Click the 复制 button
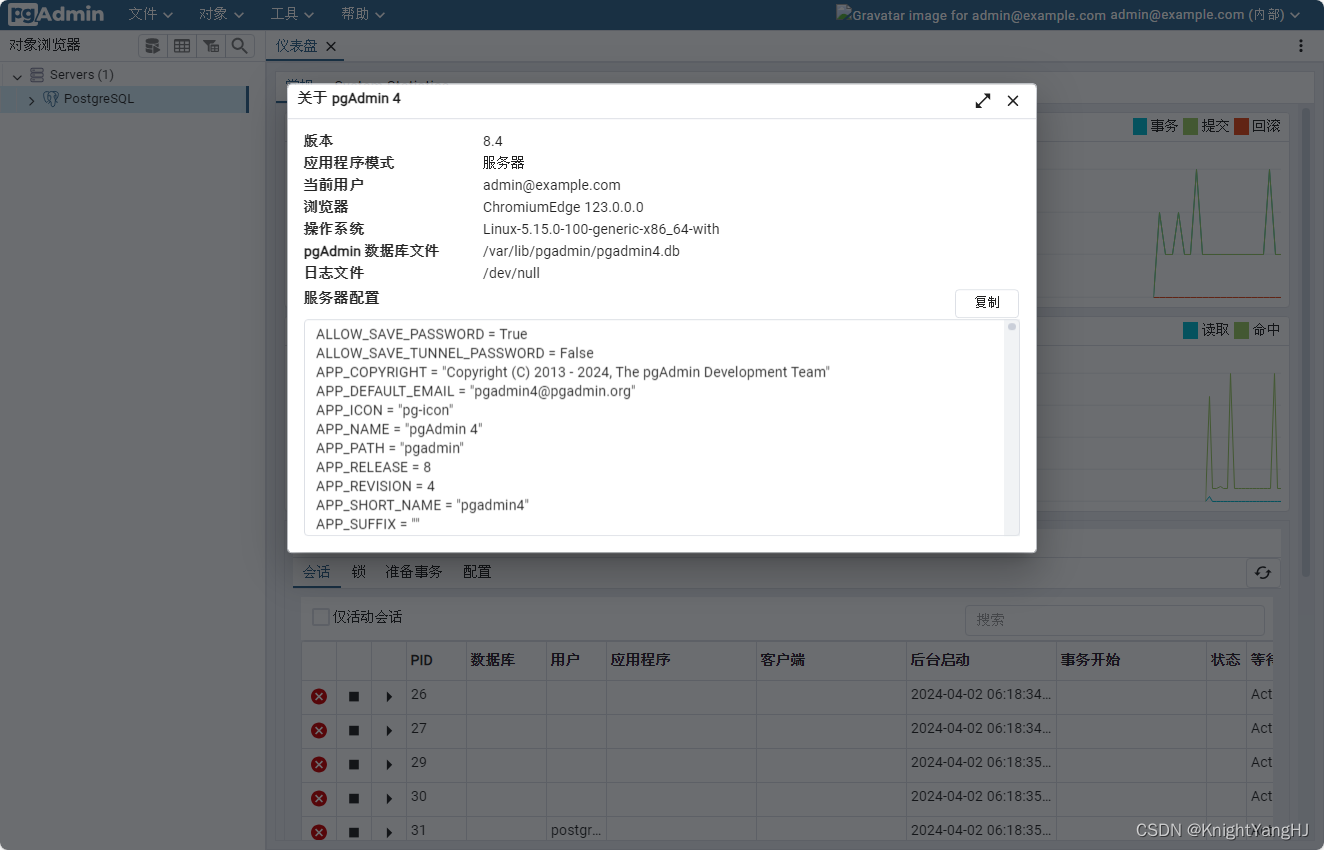 pos(987,303)
